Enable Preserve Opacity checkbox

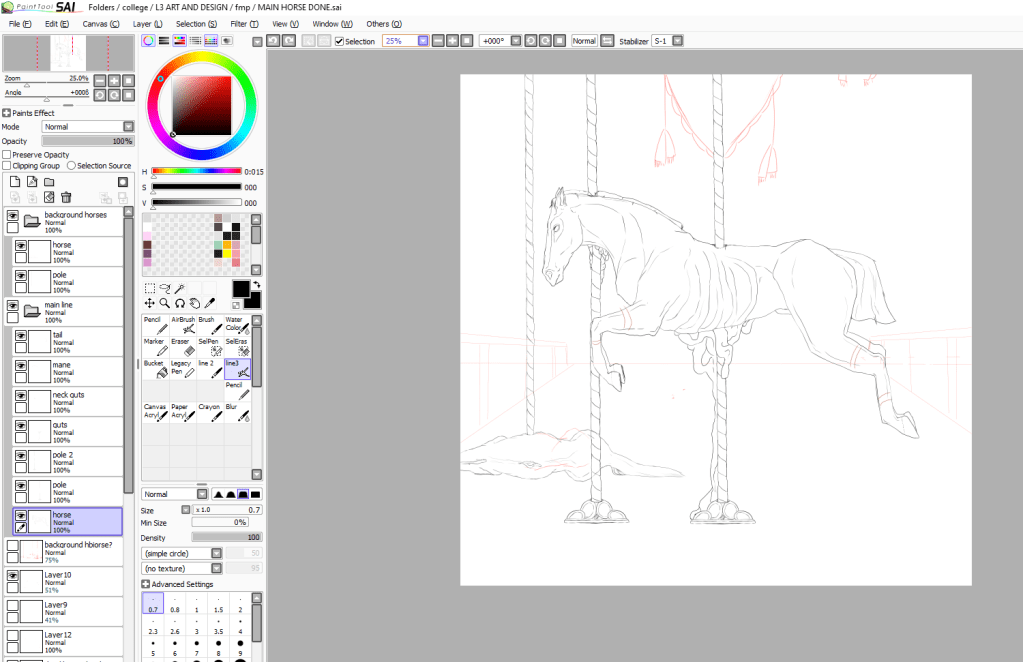click(x=7, y=155)
